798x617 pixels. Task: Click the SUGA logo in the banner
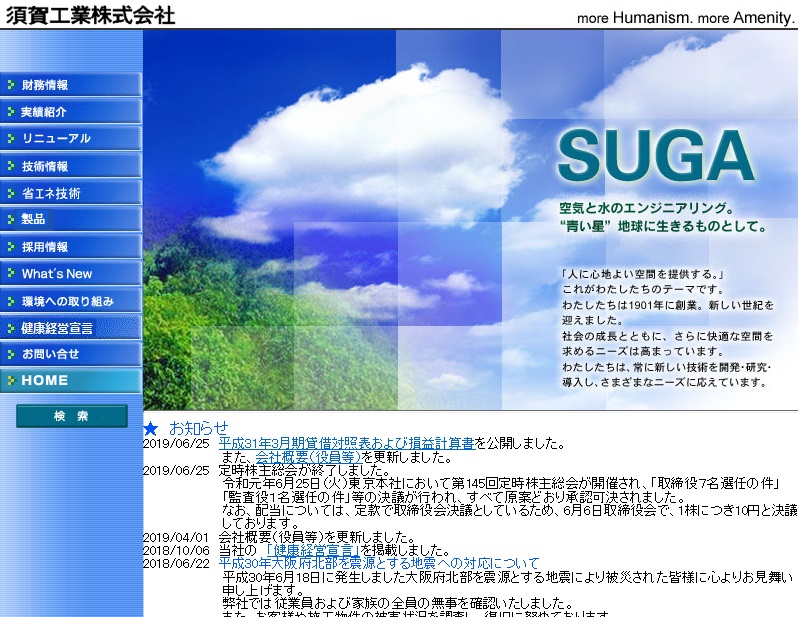656,156
